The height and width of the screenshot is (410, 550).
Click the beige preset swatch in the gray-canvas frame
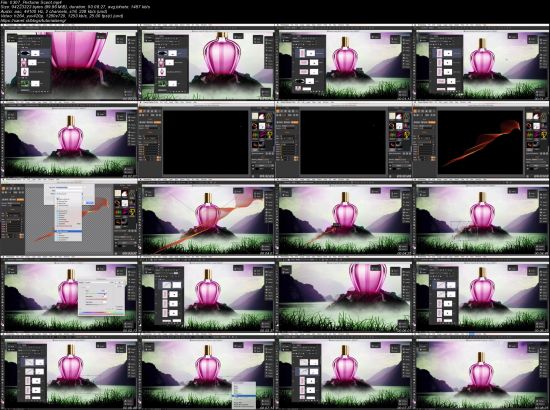pos(118,193)
